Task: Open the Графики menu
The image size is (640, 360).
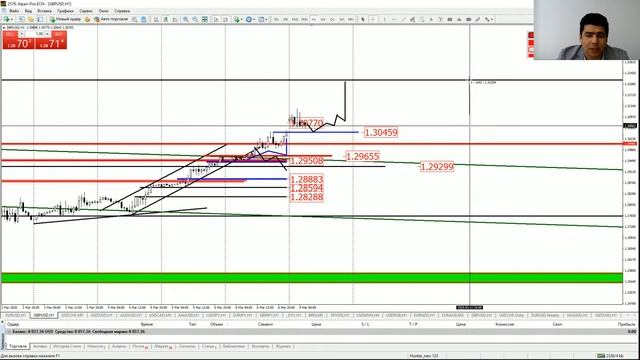Action: pyautogui.click(x=65, y=11)
